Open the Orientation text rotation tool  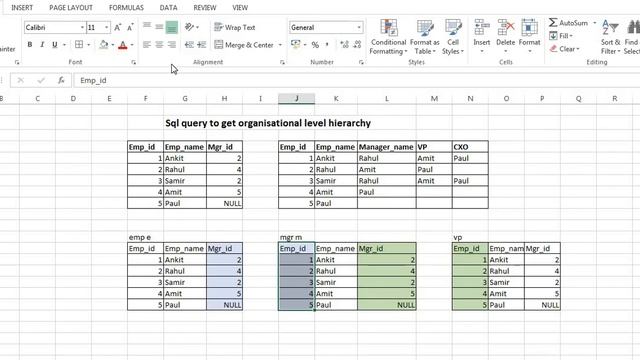coord(190,27)
